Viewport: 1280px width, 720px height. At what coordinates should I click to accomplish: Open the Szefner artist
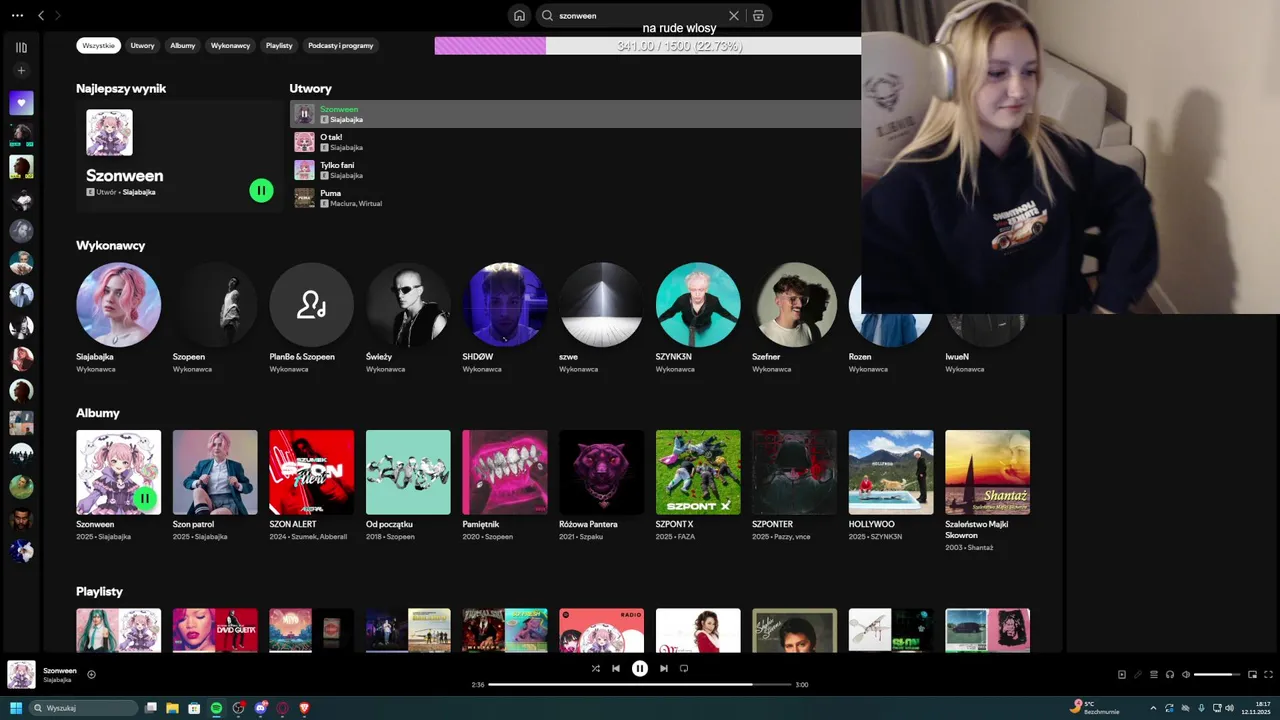[x=795, y=305]
